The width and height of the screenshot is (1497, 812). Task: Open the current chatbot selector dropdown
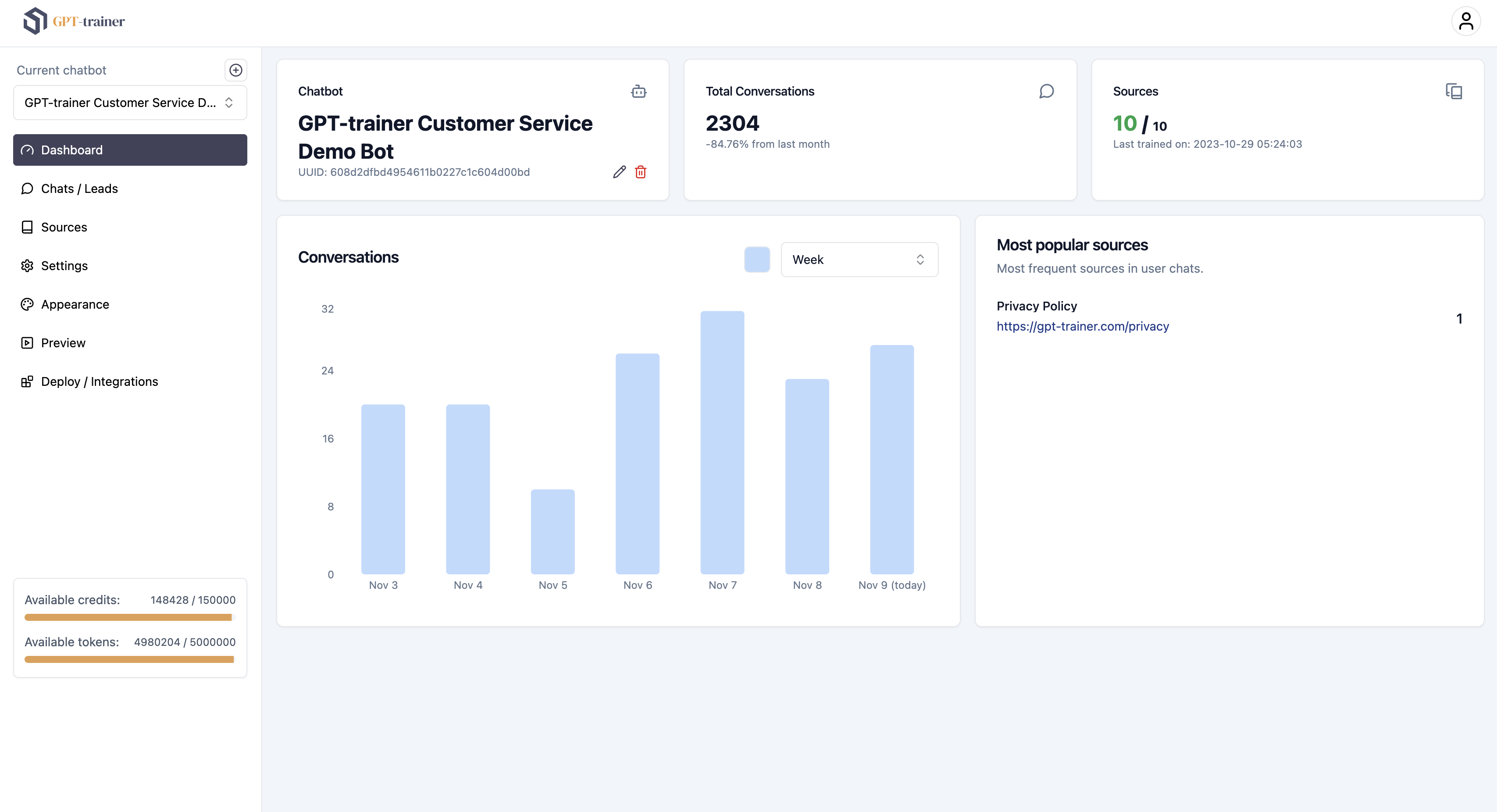click(x=130, y=102)
